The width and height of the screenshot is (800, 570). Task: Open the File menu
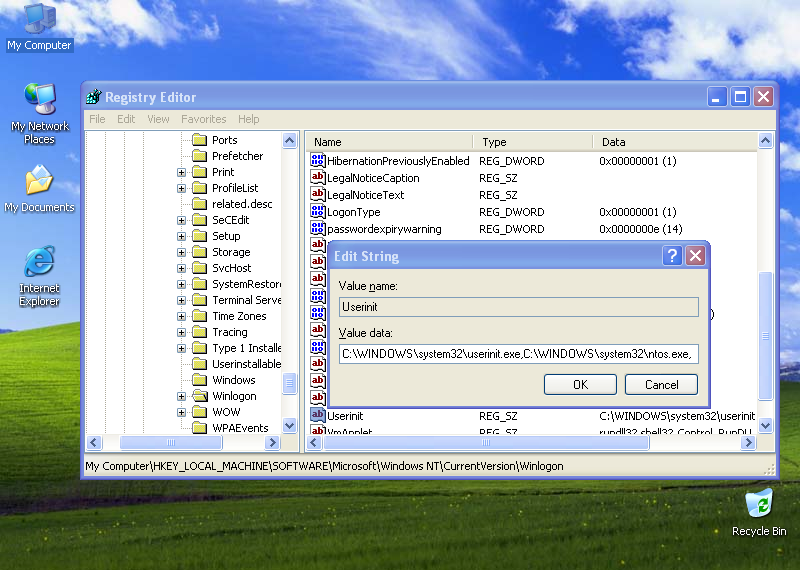click(97, 119)
